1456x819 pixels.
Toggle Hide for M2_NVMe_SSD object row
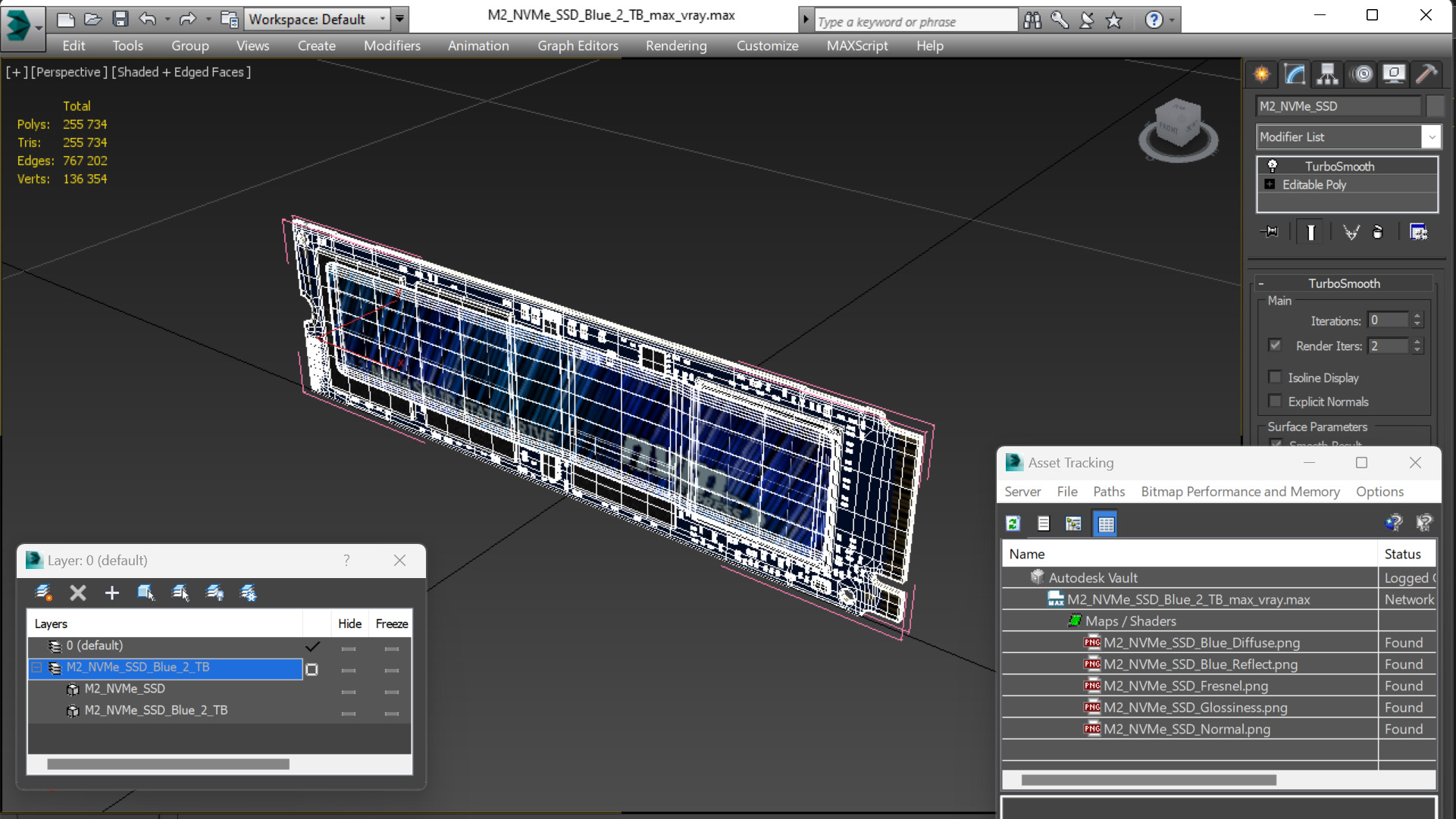[349, 691]
